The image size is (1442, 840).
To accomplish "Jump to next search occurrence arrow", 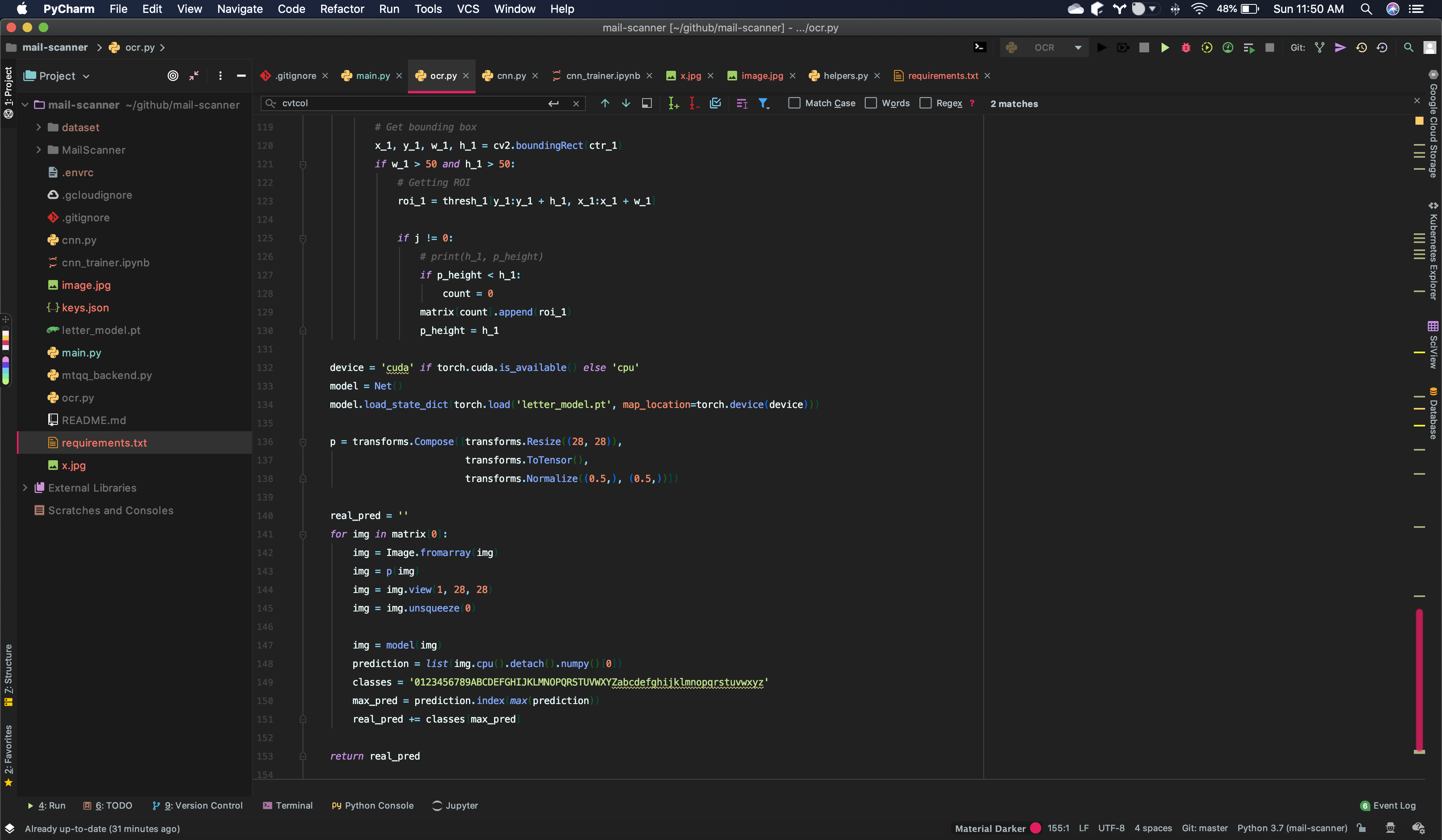I will click(625, 103).
